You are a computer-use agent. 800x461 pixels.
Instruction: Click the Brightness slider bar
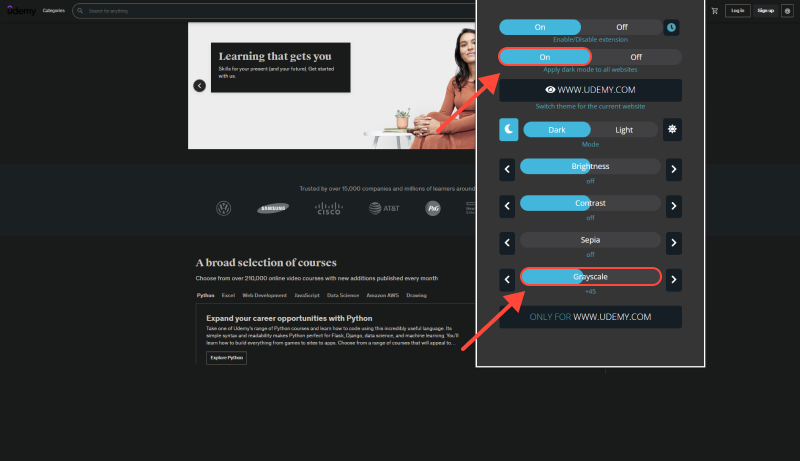coord(590,166)
